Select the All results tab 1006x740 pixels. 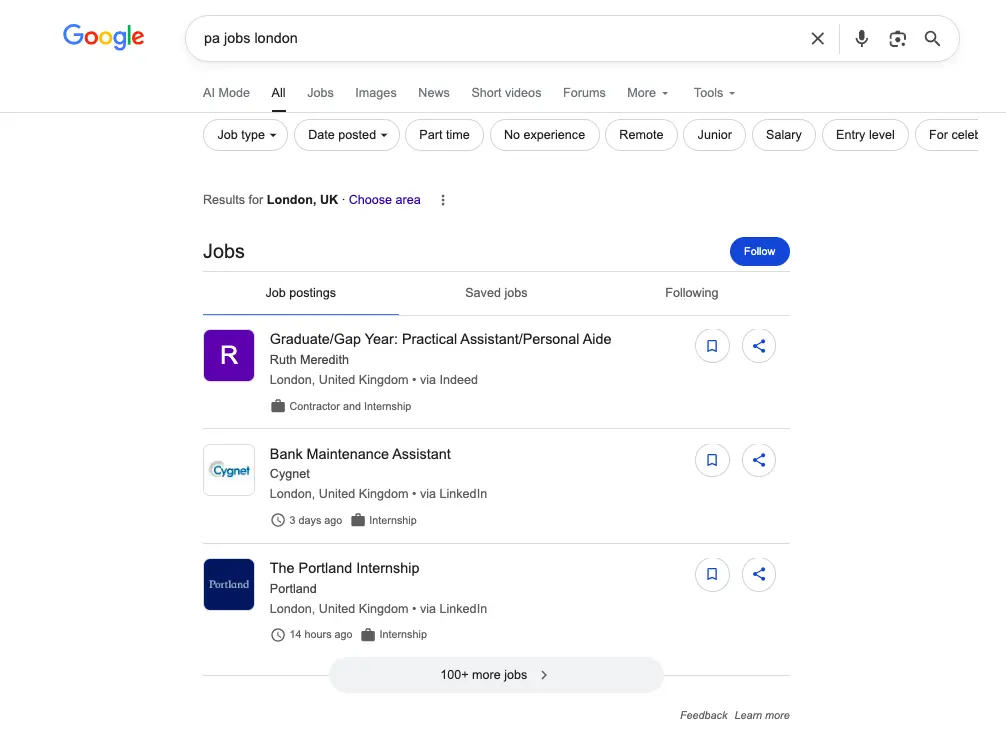tap(278, 93)
